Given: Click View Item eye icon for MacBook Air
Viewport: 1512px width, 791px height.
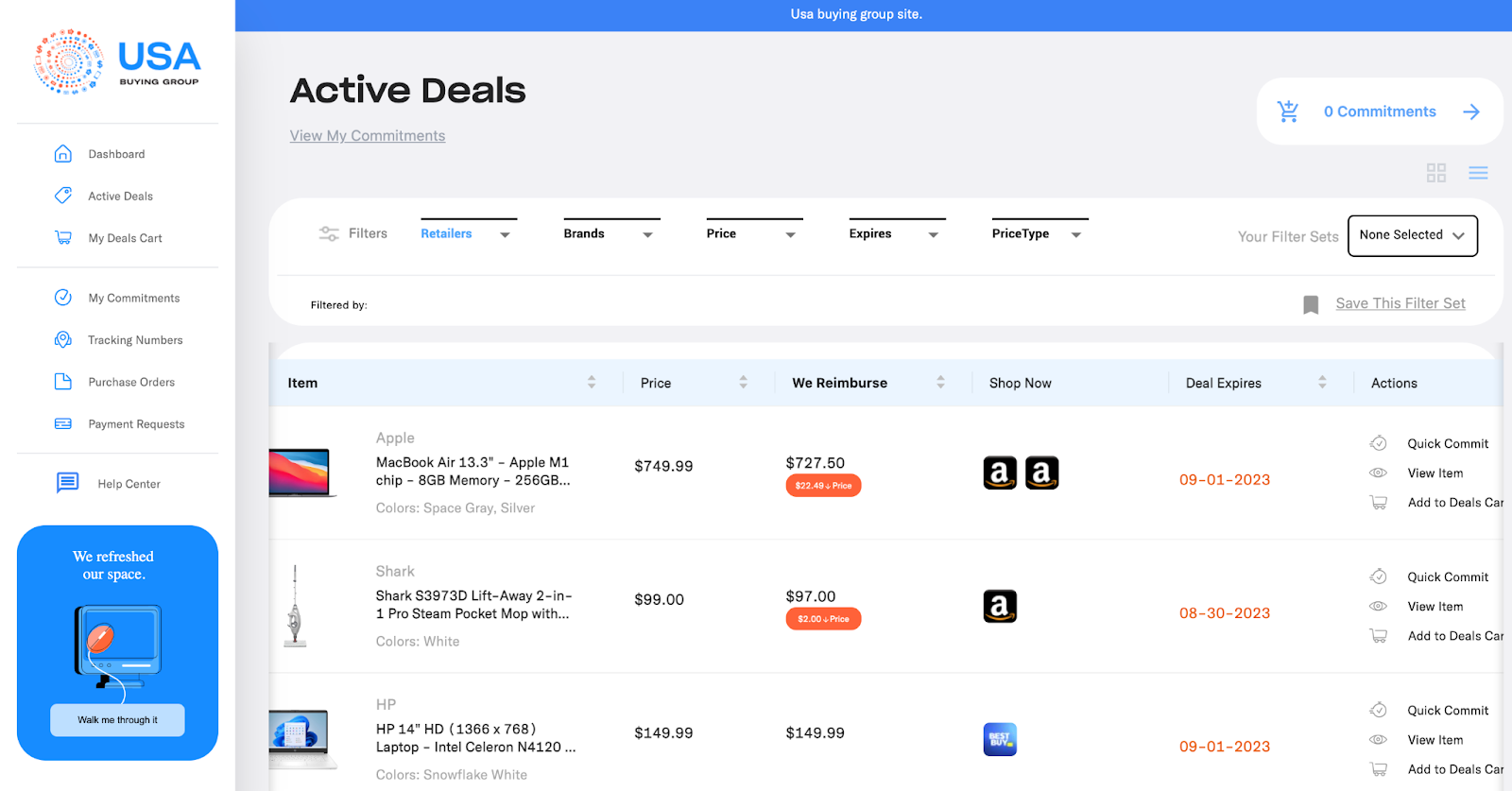Looking at the screenshot, I should 1379,473.
